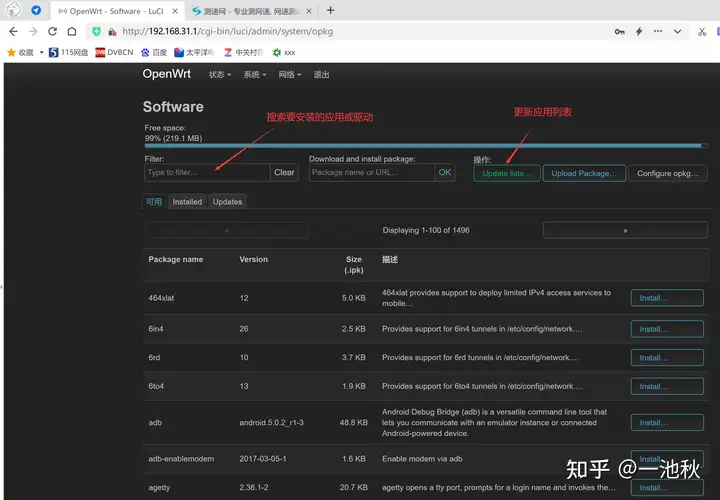Viewport: 720px width, 500px height.
Task: Click the 退出 logout menu item
Action: pyautogui.click(x=321, y=74)
